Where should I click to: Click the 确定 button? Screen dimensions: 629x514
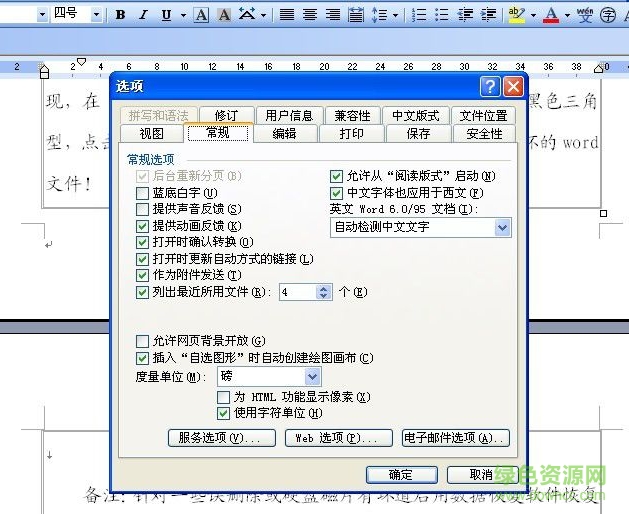pyautogui.click(x=400, y=474)
